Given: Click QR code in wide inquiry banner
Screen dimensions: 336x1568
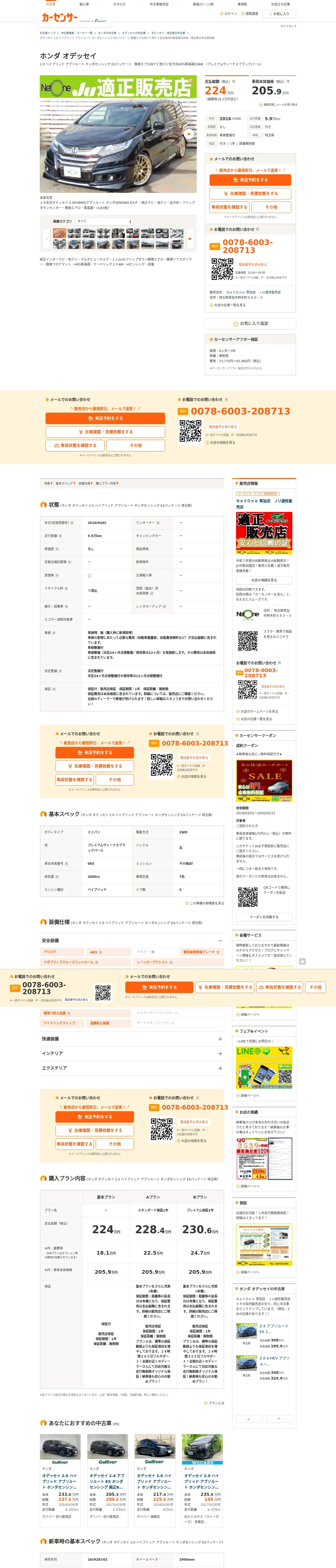Looking at the screenshot, I should pos(190,431).
